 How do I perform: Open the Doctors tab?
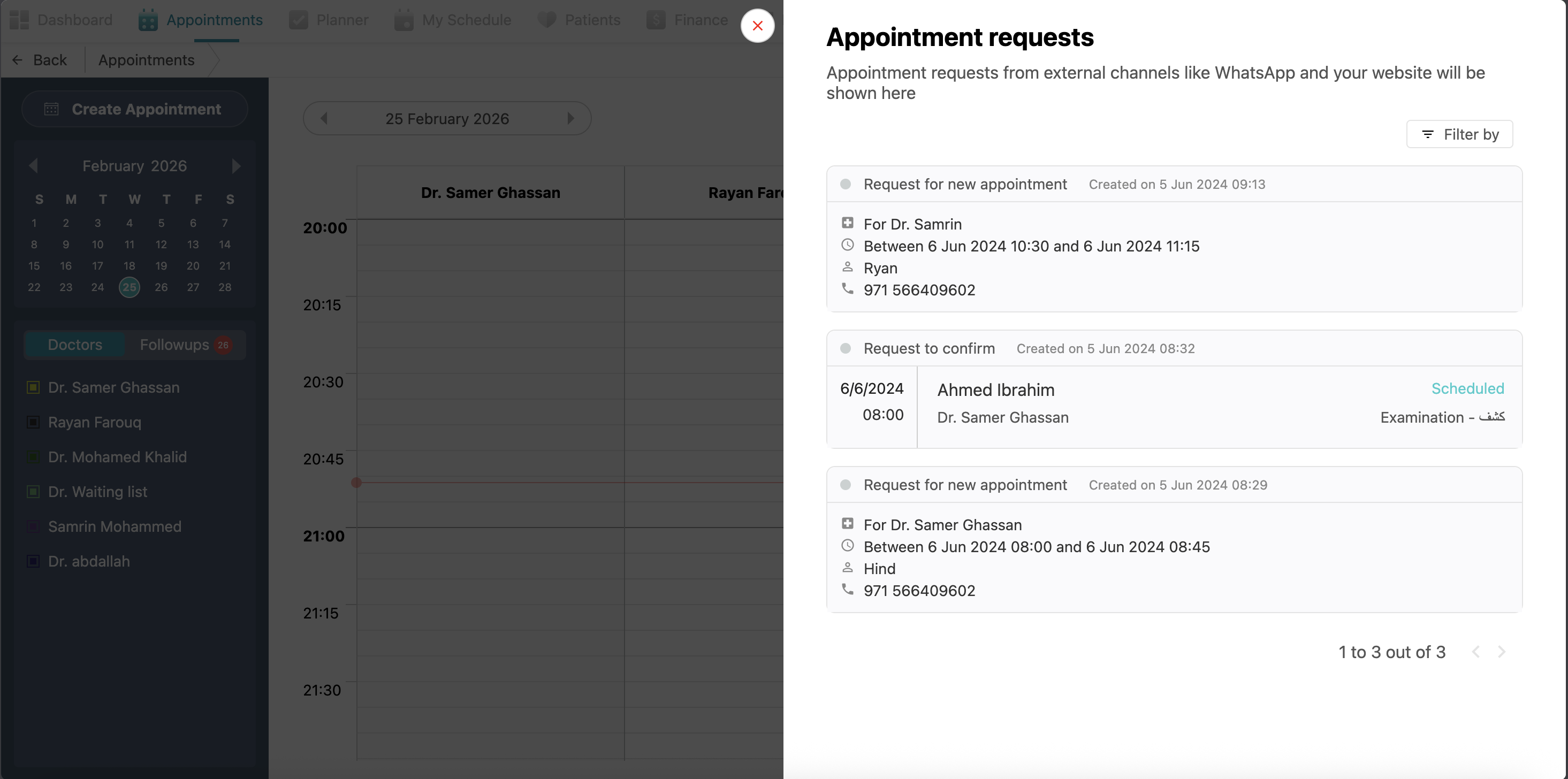click(74, 345)
